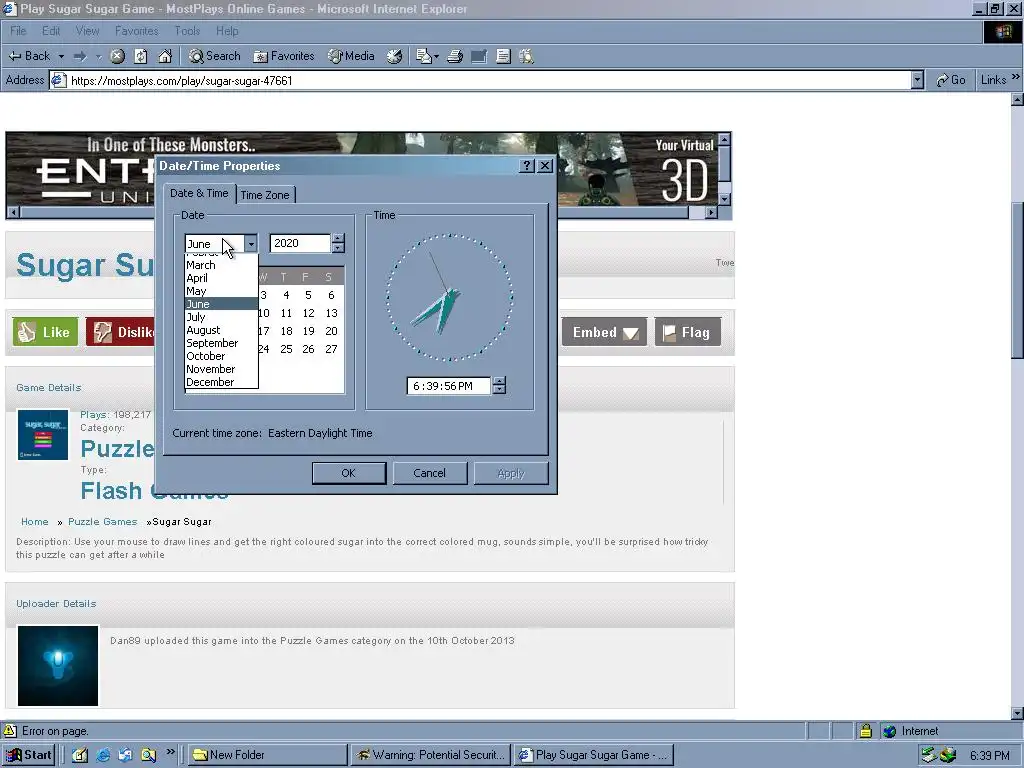Switch to Warning: Potential Security taskbar button

click(430, 755)
